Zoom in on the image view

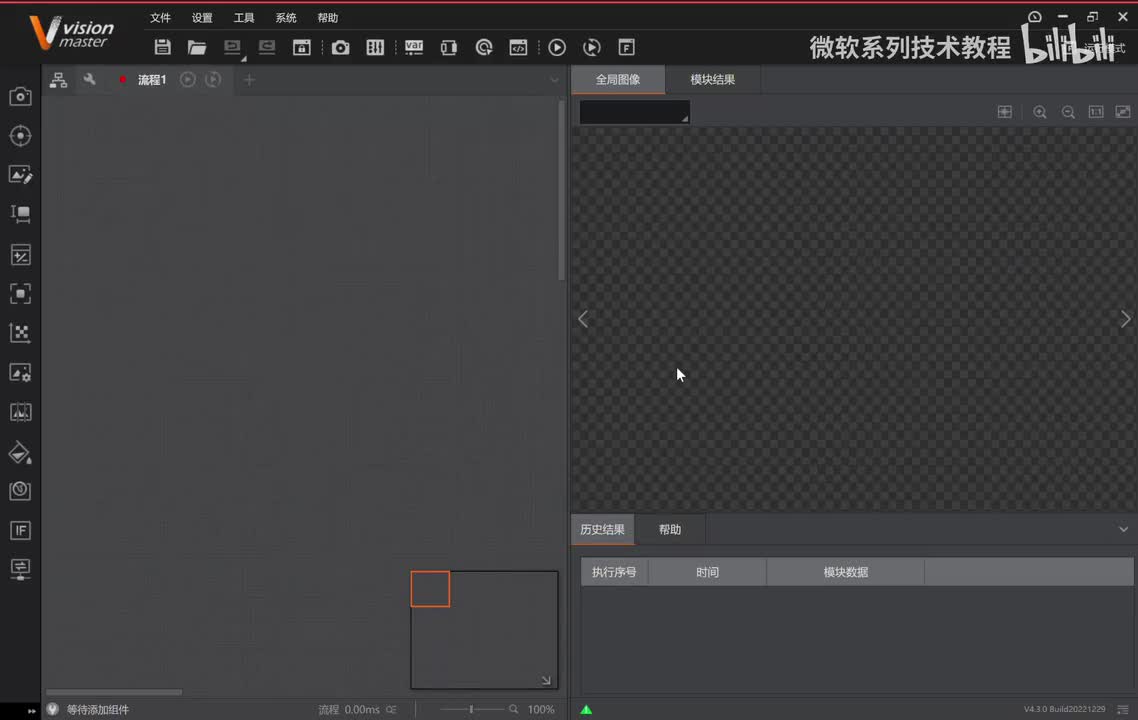1040,112
